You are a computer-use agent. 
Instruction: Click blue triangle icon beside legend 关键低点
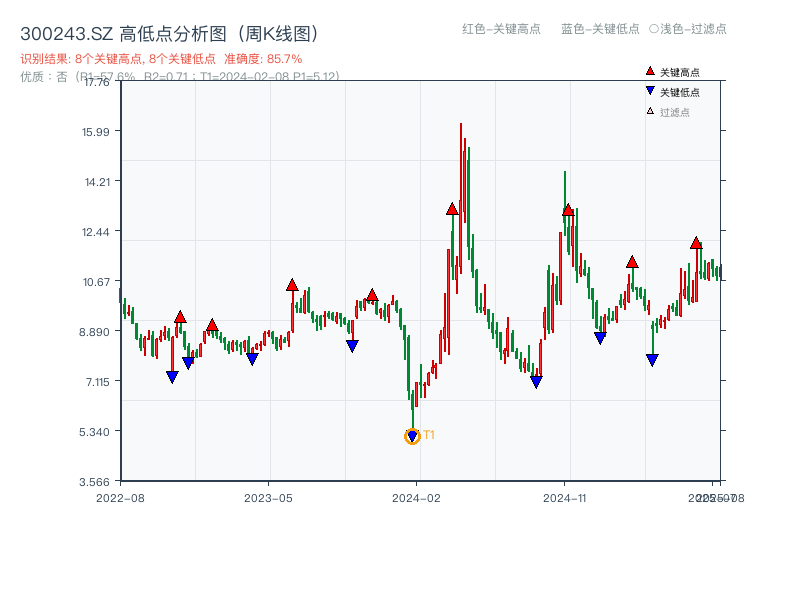tap(650, 91)
